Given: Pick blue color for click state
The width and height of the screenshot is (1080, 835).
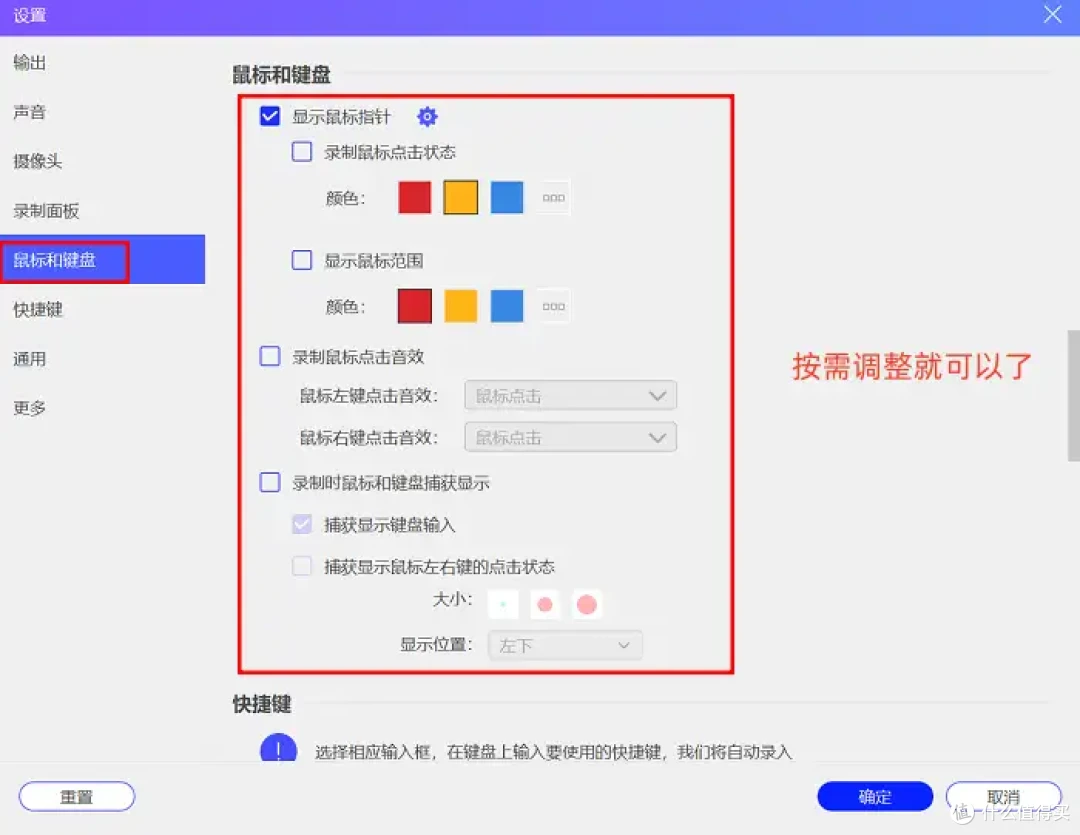Looking at the screenshot, I should pos(507,198).
